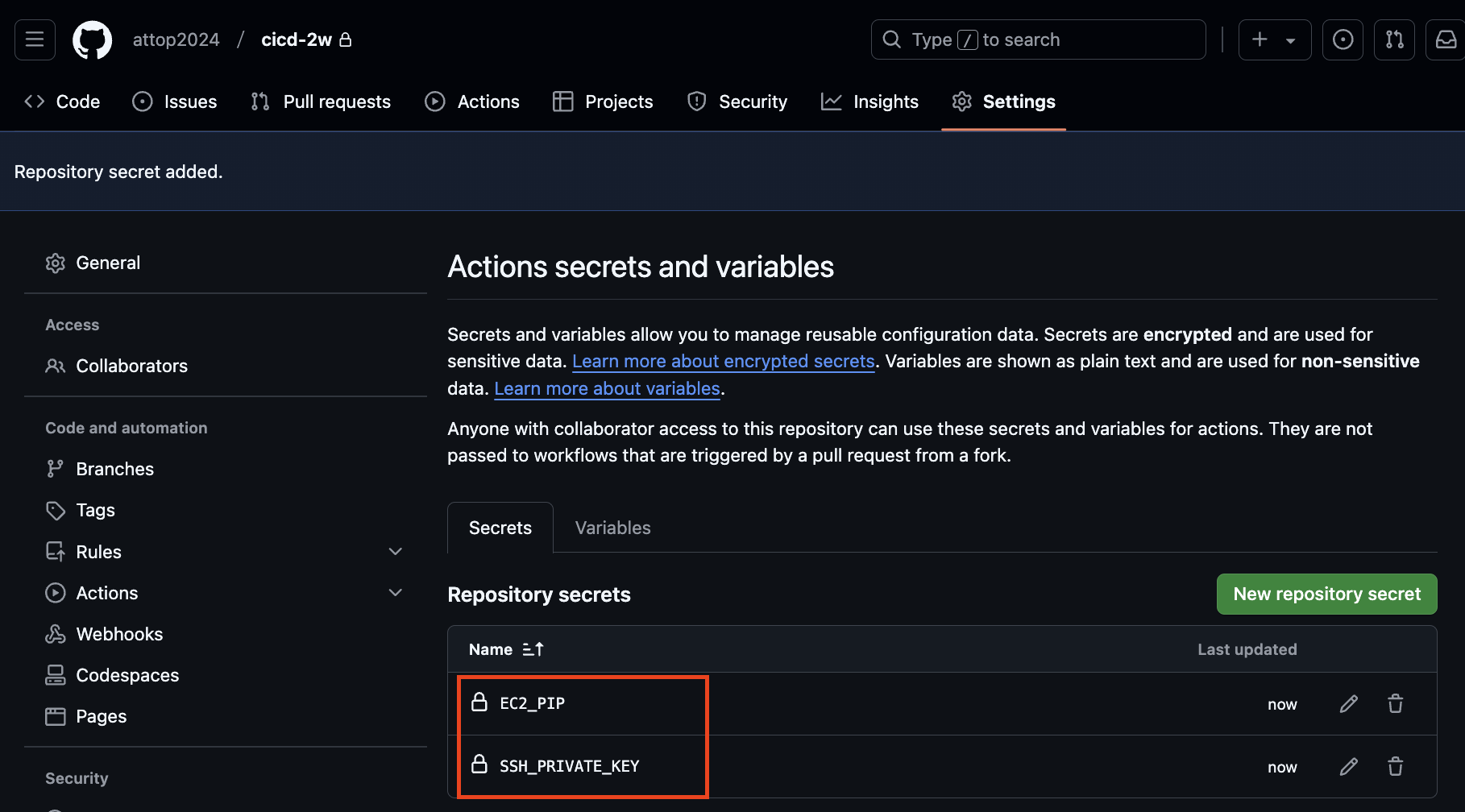
Task: Delete the EC2_PIP secret with trash icon
Action: [1395, 704]
